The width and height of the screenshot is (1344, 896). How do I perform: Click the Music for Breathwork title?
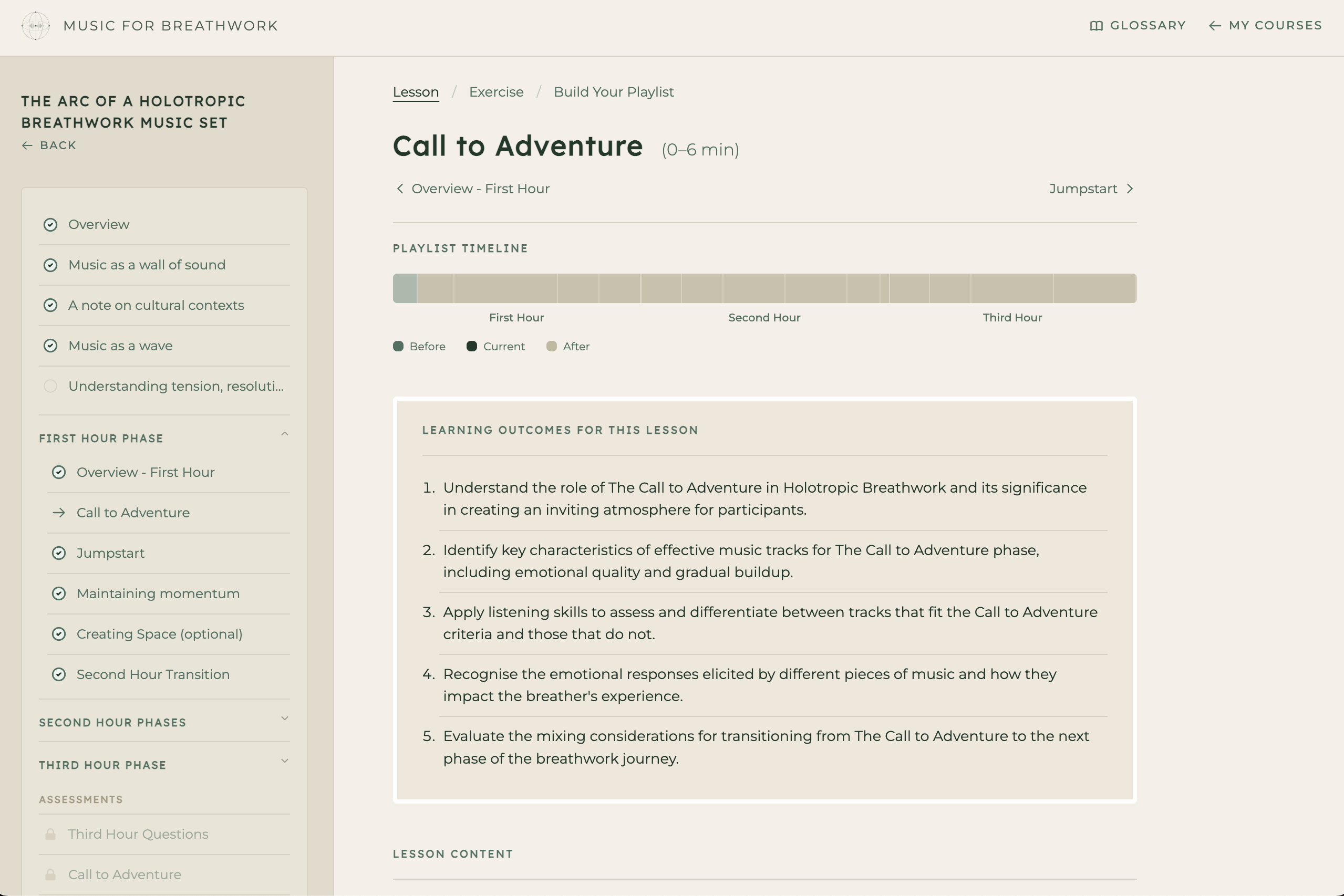[x=170, y=26]
